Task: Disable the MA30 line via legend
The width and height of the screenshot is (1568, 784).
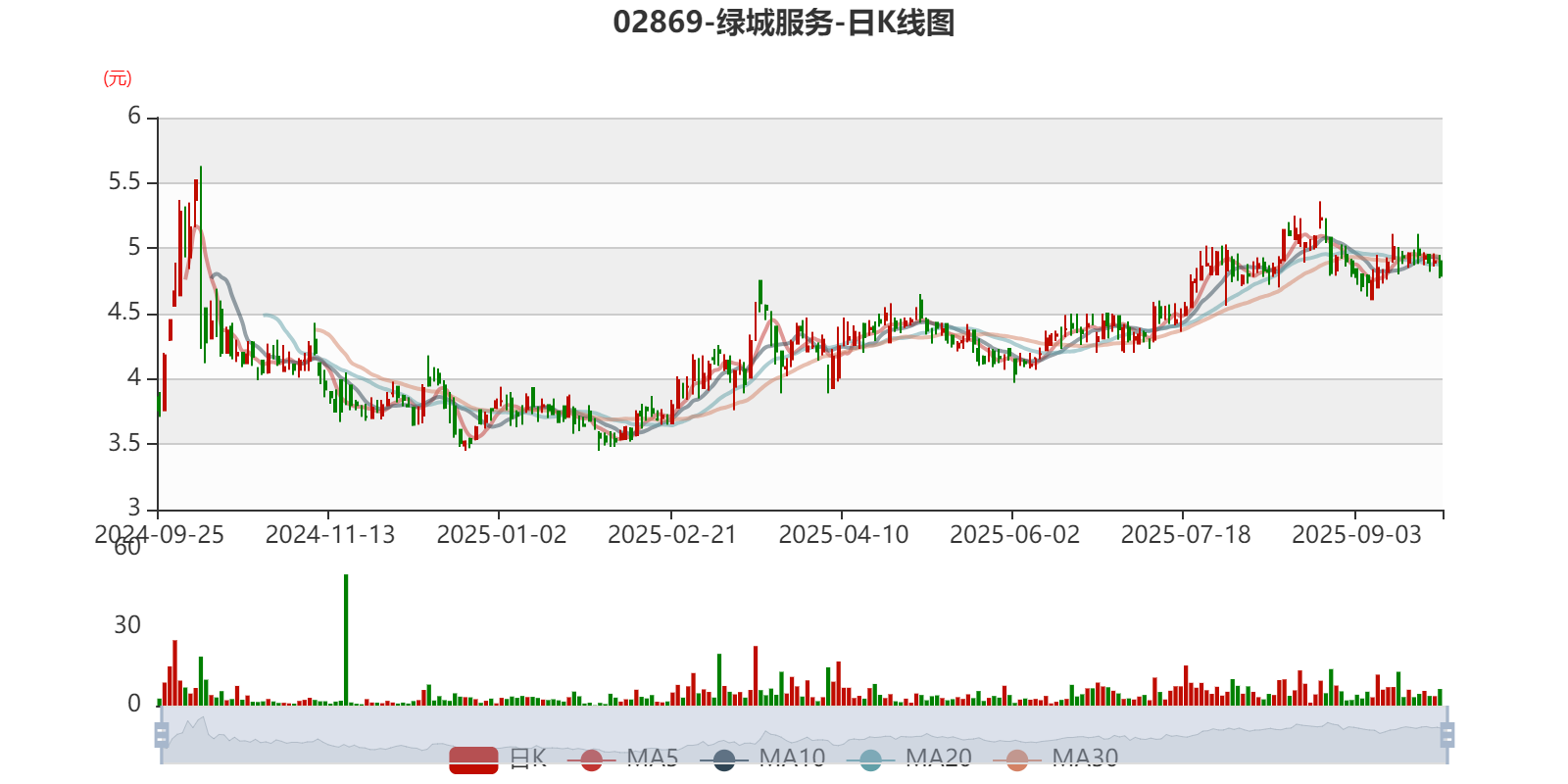Action: 1055,759
